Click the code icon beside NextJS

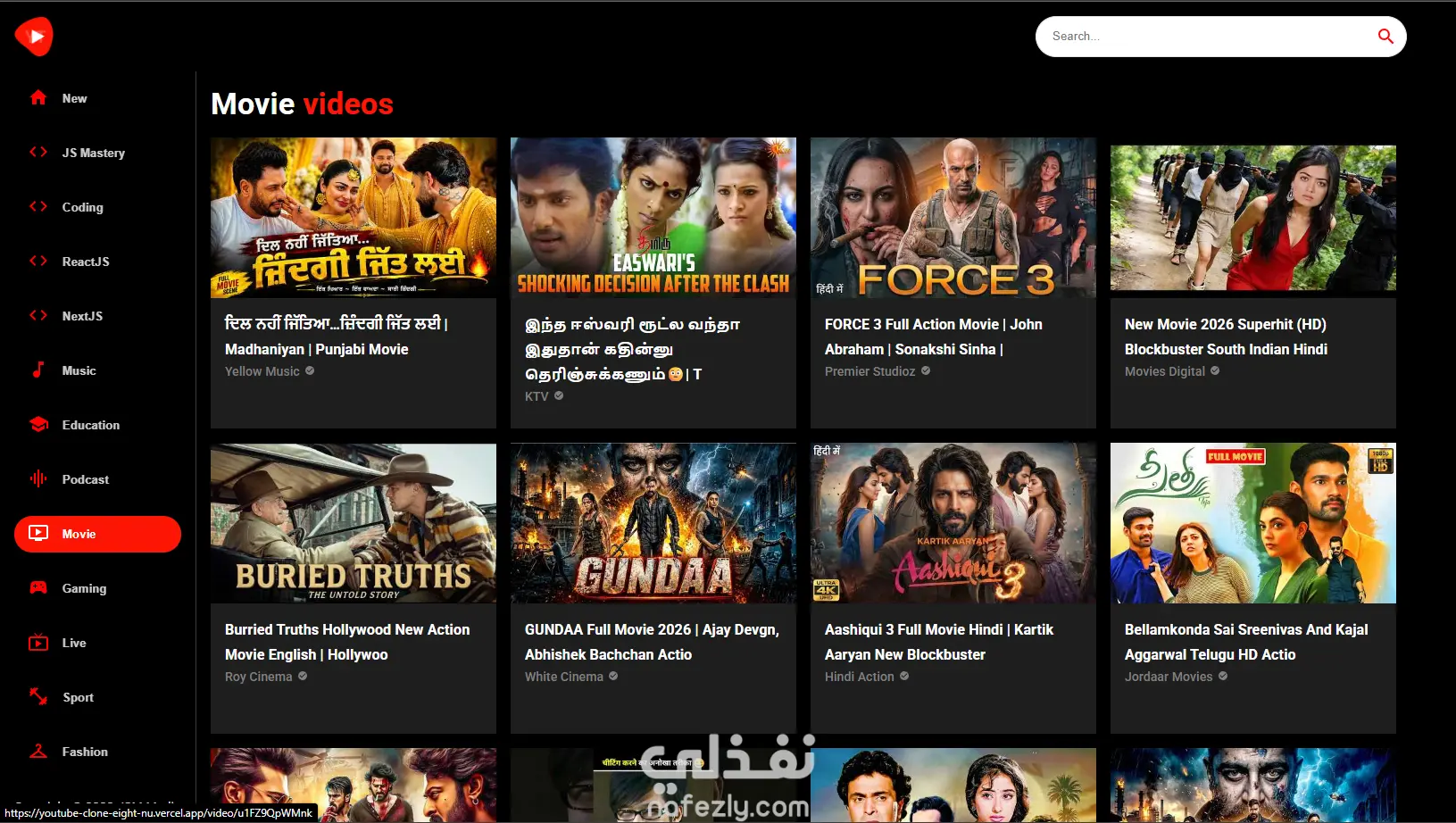coord(38,316)
